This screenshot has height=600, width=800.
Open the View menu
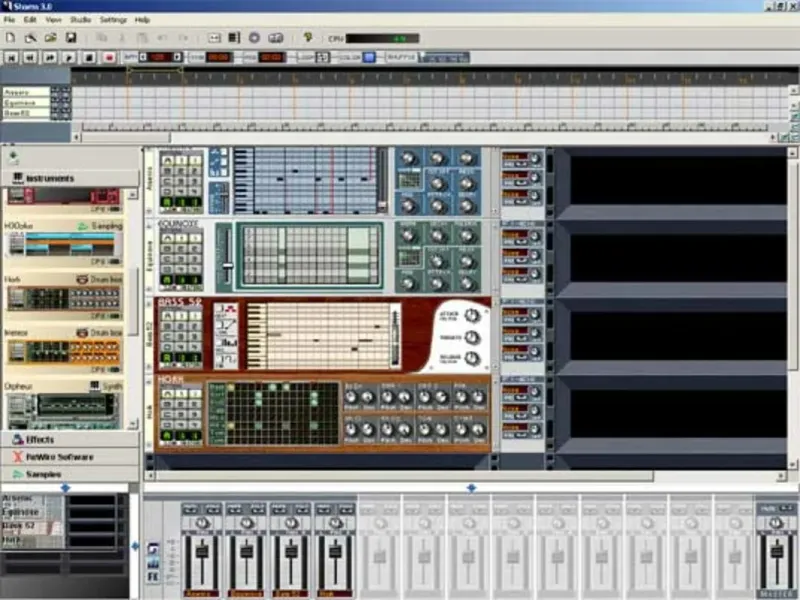click(53, 20)
